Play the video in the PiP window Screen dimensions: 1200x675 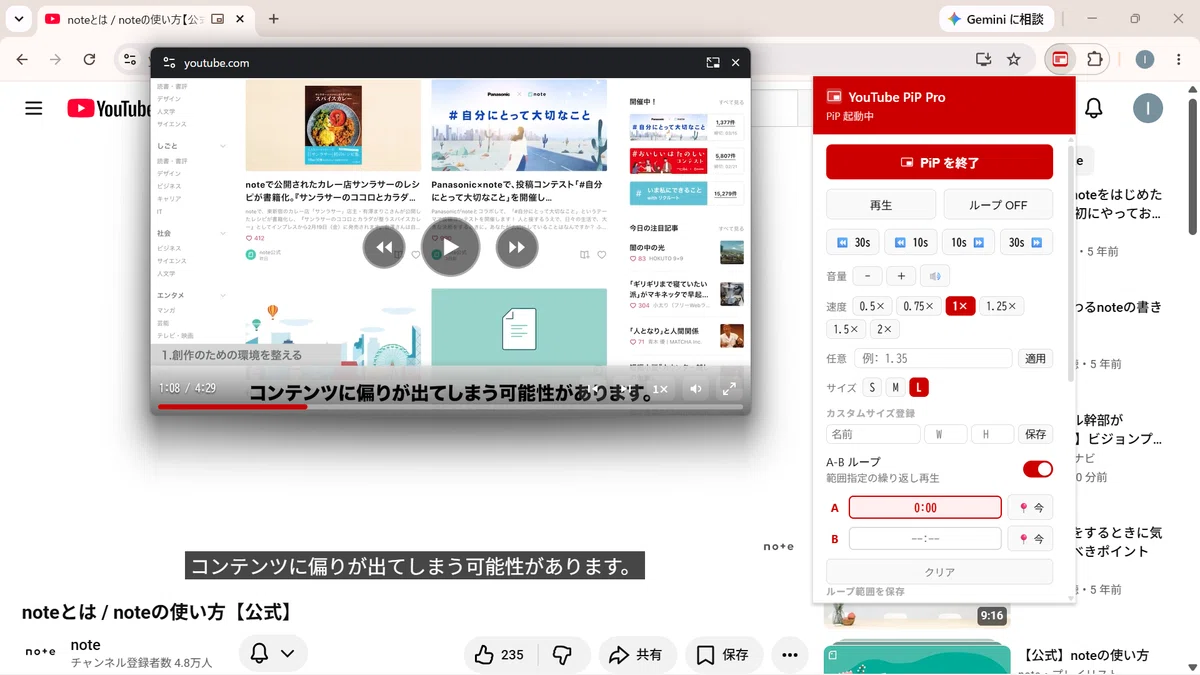click(x=450, y=247)
